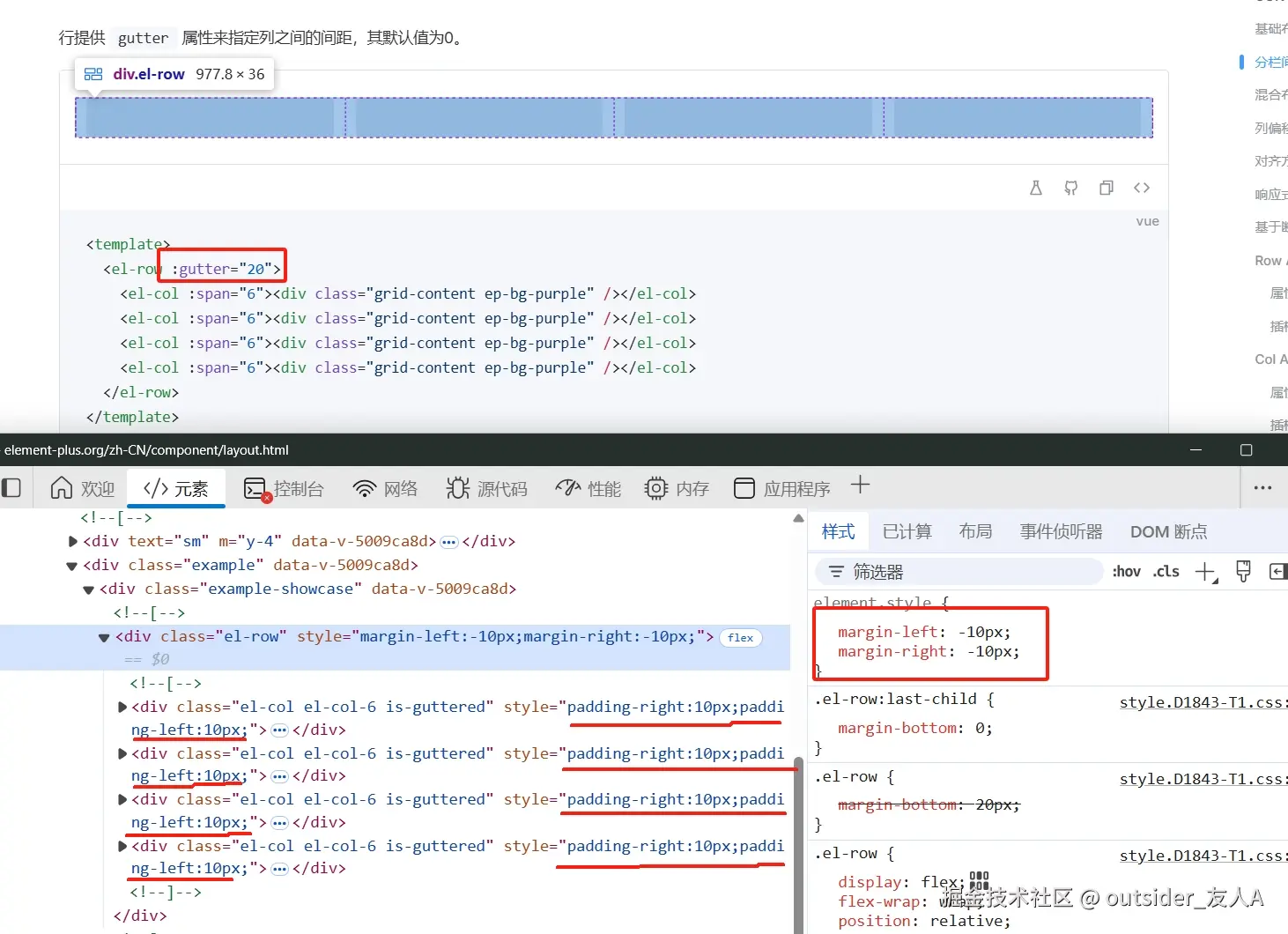Image resolution: width=1288 pixels, height=934 pixels.
Task: Edit margin-bottom: 0 declaration
Action: (914, 728)
